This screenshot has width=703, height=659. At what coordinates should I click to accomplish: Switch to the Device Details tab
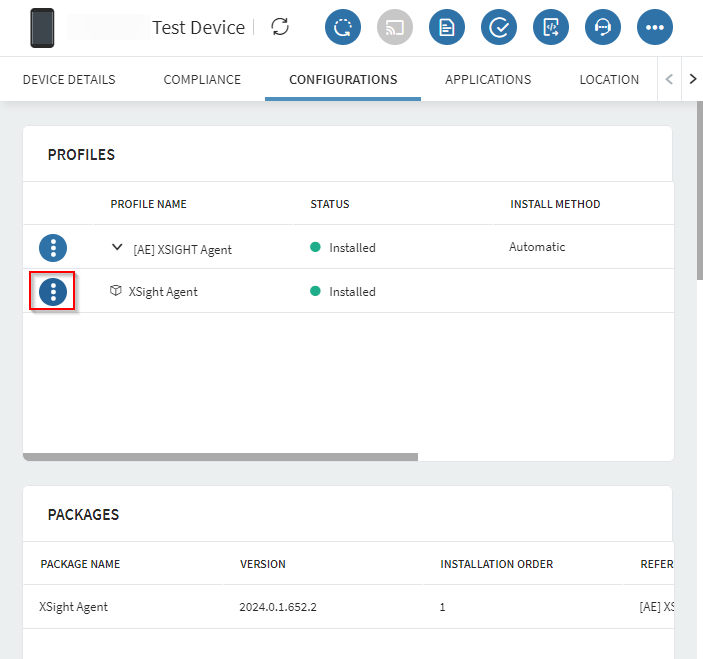coord(69,80)
